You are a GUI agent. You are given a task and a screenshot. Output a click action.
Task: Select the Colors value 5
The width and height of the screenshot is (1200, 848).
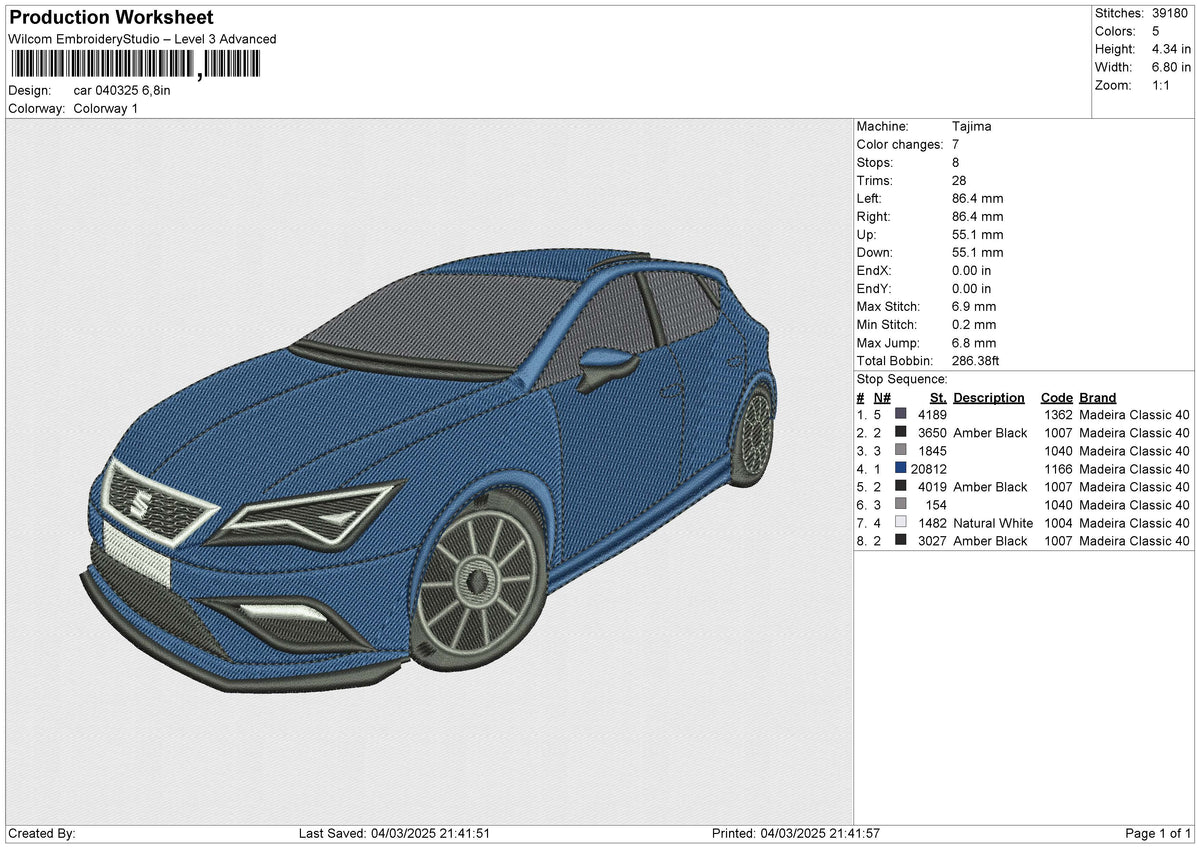(1157, 31)
